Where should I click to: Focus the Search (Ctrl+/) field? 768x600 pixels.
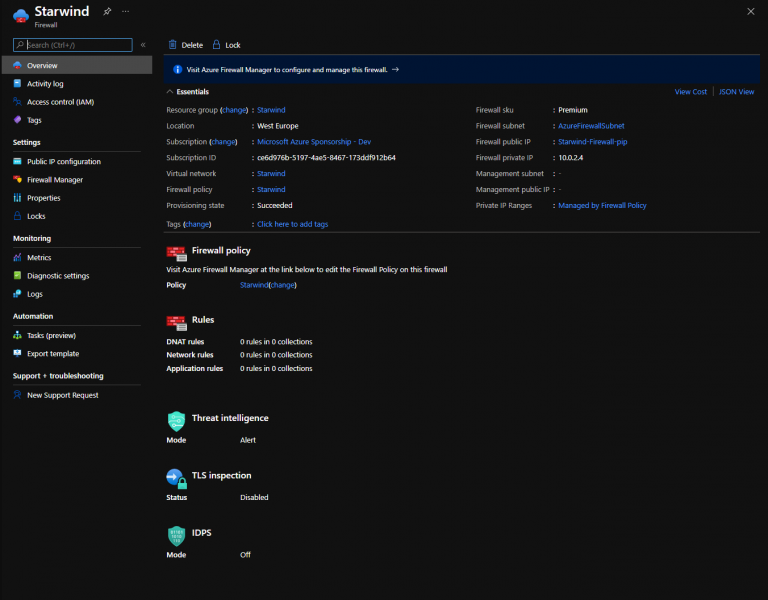(72, 45)
